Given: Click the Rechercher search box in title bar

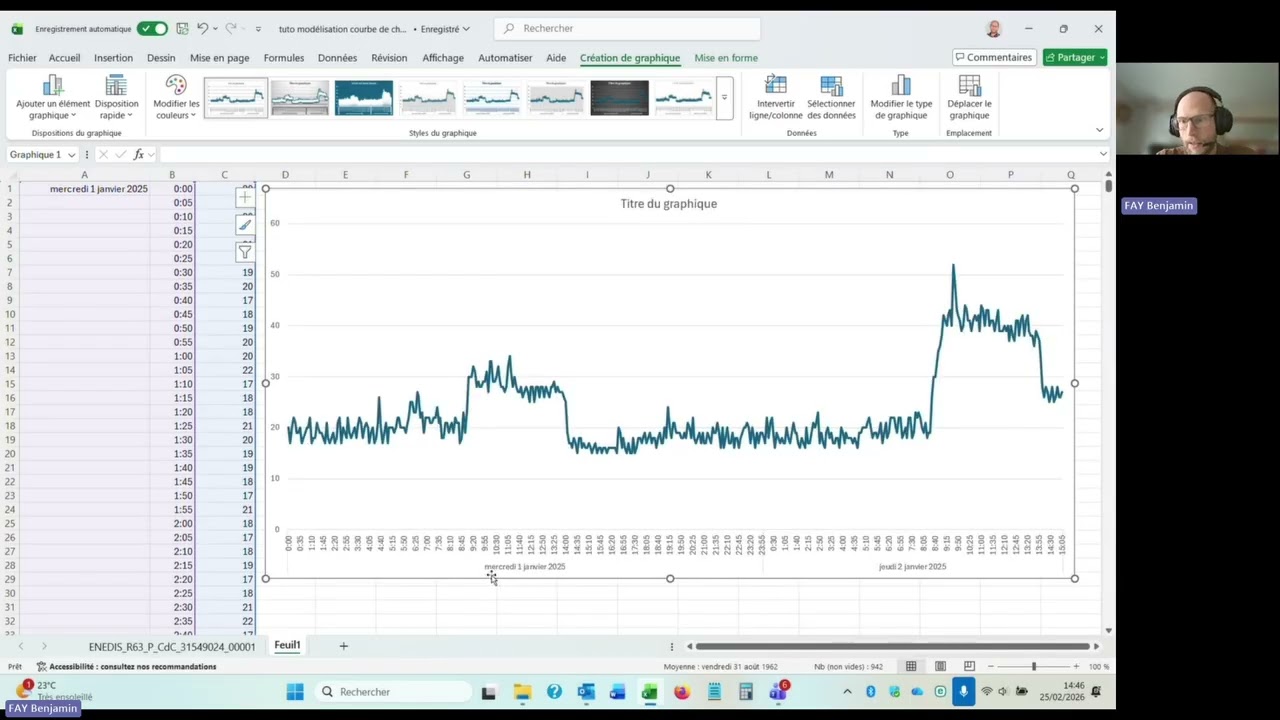Looking at the screenshot, I should coord(628,28).
